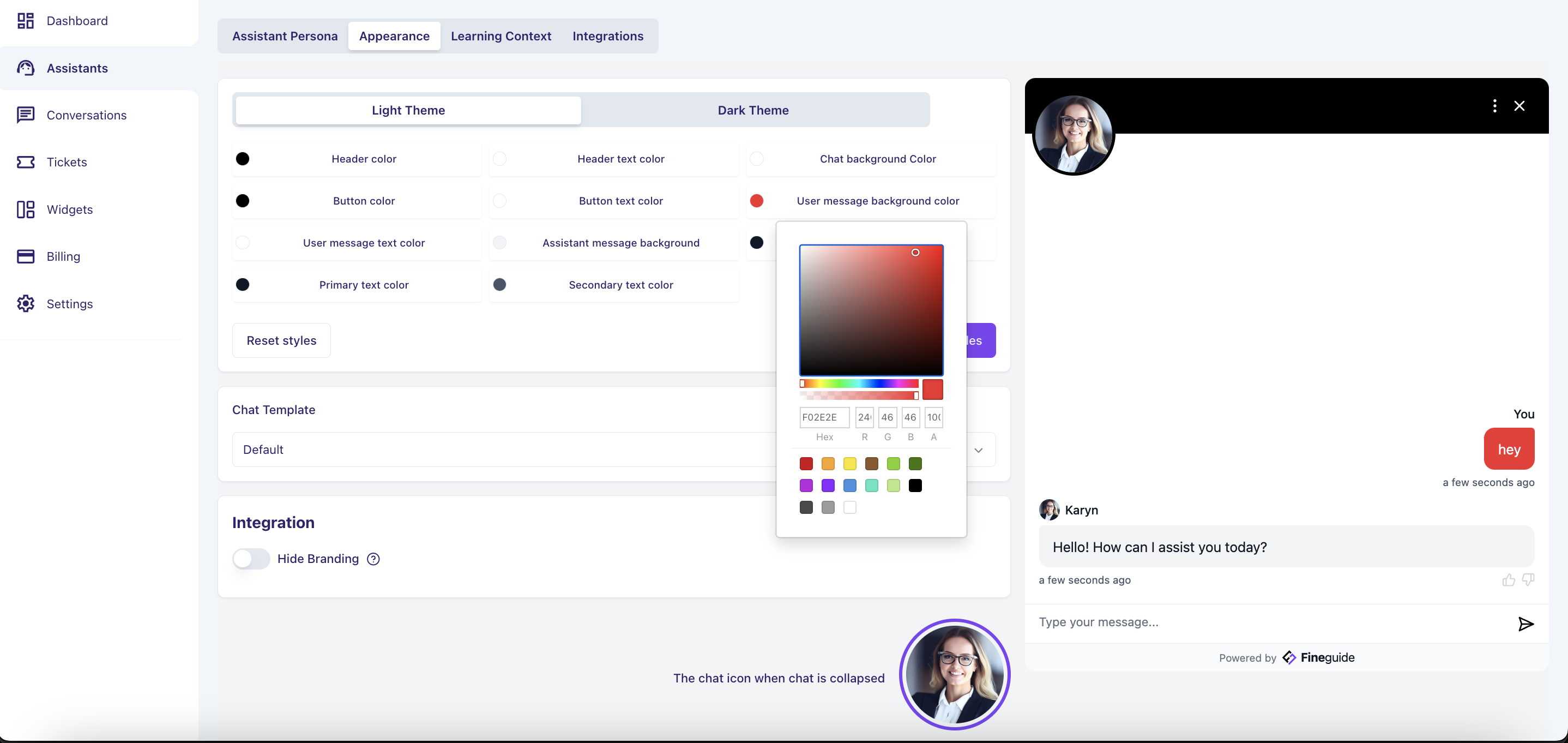This screenshot has height=743, width=1568.
Task: Open the chat three-dot options menu
Action: 1494,106
